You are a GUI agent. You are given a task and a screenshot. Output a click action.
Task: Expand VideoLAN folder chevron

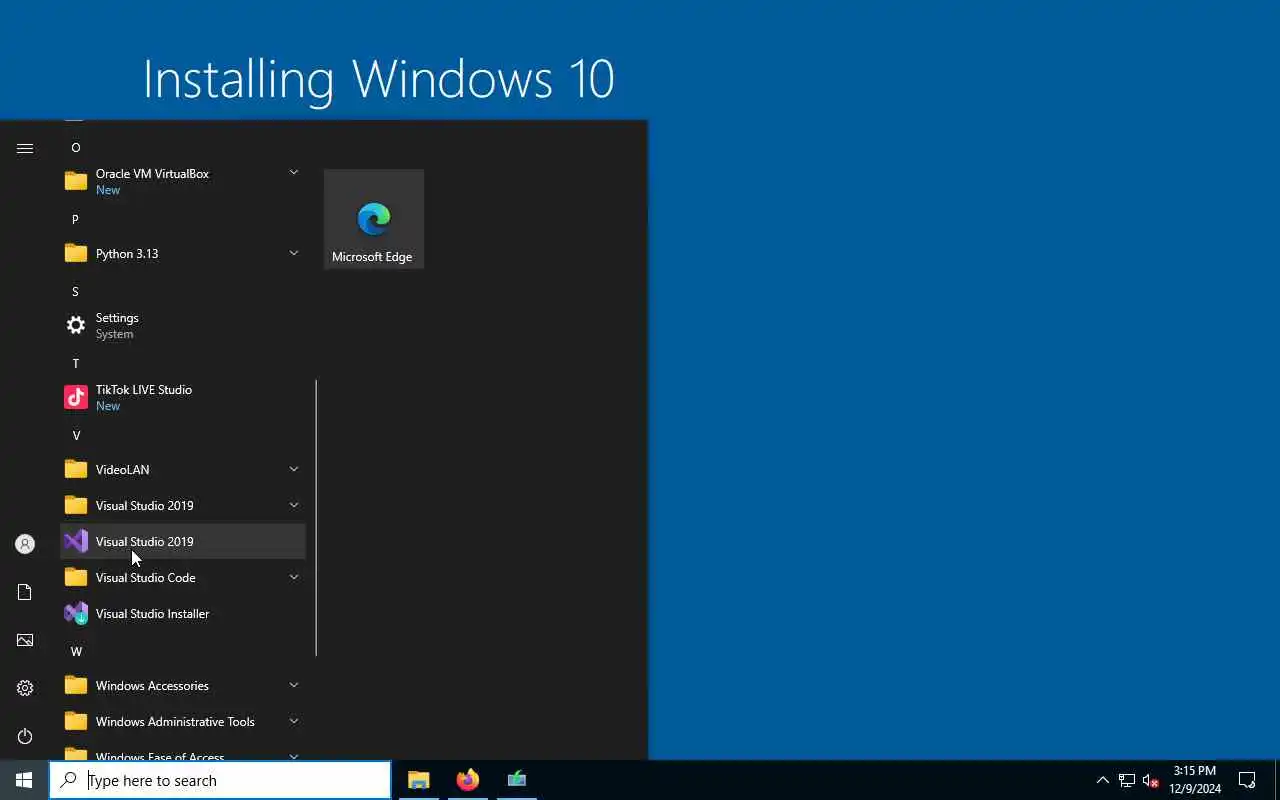pyautogui.click(x=294, y=469)
